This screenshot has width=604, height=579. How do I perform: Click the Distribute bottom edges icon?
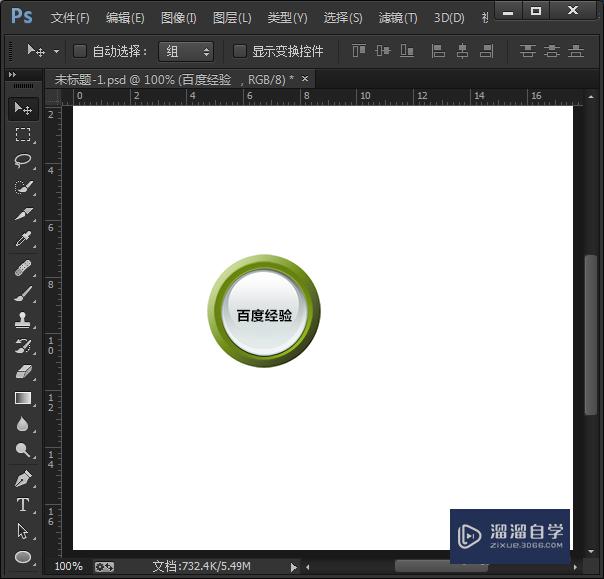(x=575, y=50)
